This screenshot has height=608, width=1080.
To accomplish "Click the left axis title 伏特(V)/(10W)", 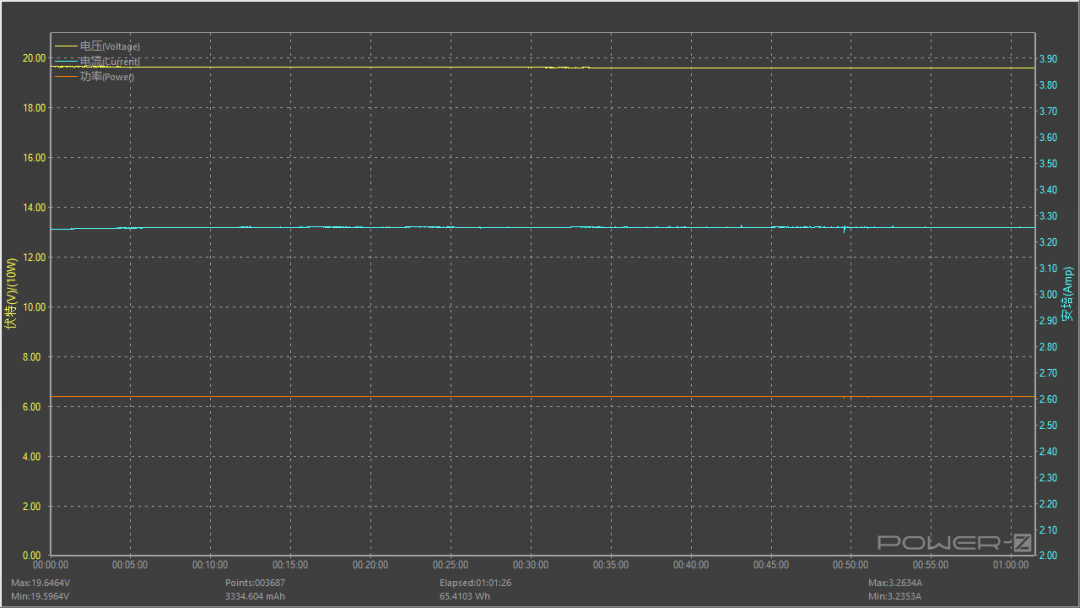I will click(x=10, y=294).
